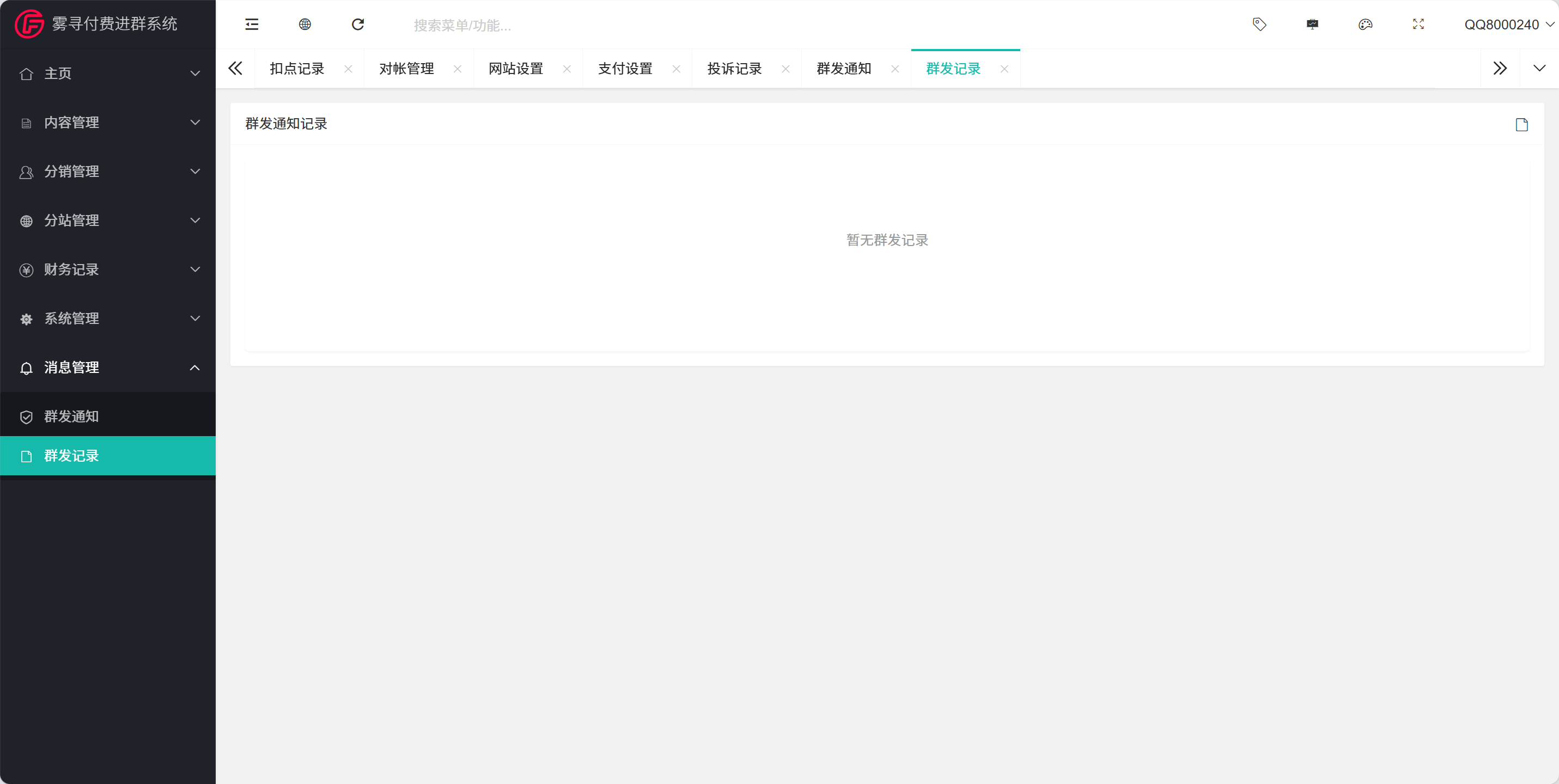Click the document icon beside 内容管理
Image resolution: width=1559 pixels, height=784 pixels.
pyautogui.click(x=26, y=124)
